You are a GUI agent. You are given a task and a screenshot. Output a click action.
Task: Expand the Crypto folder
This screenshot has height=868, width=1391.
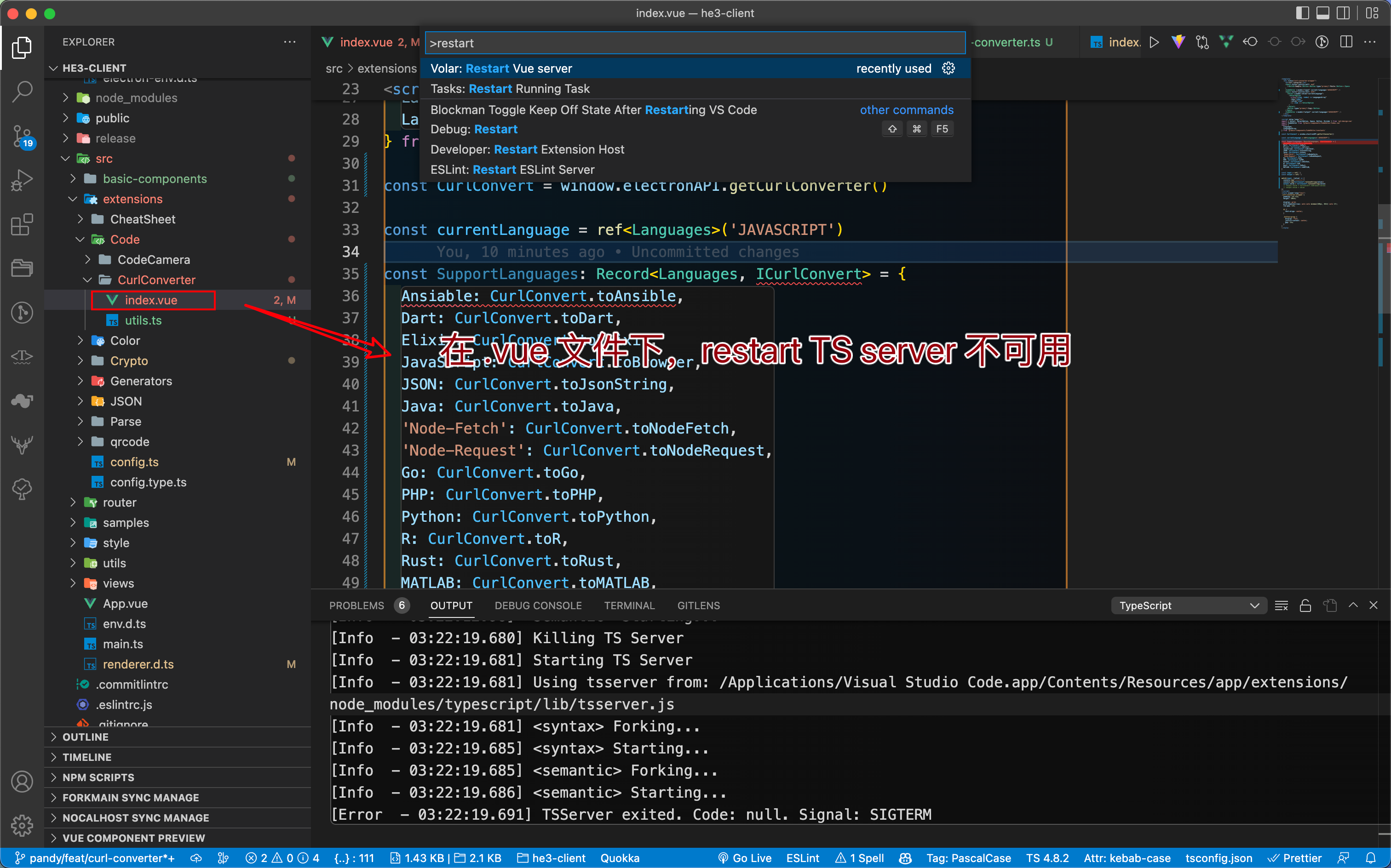click(x=129, y=360)
